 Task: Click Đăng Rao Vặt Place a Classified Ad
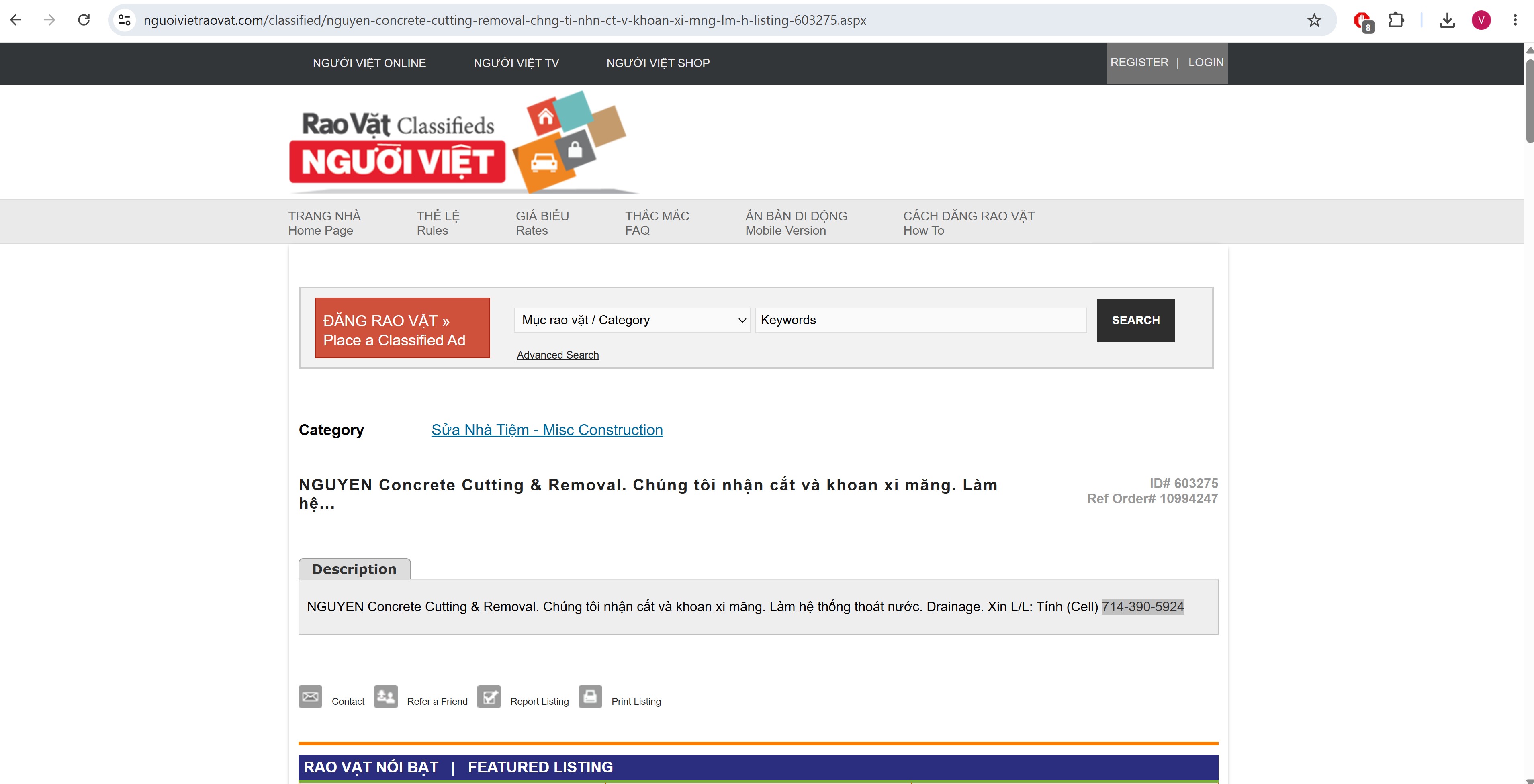tap(403, 328)
